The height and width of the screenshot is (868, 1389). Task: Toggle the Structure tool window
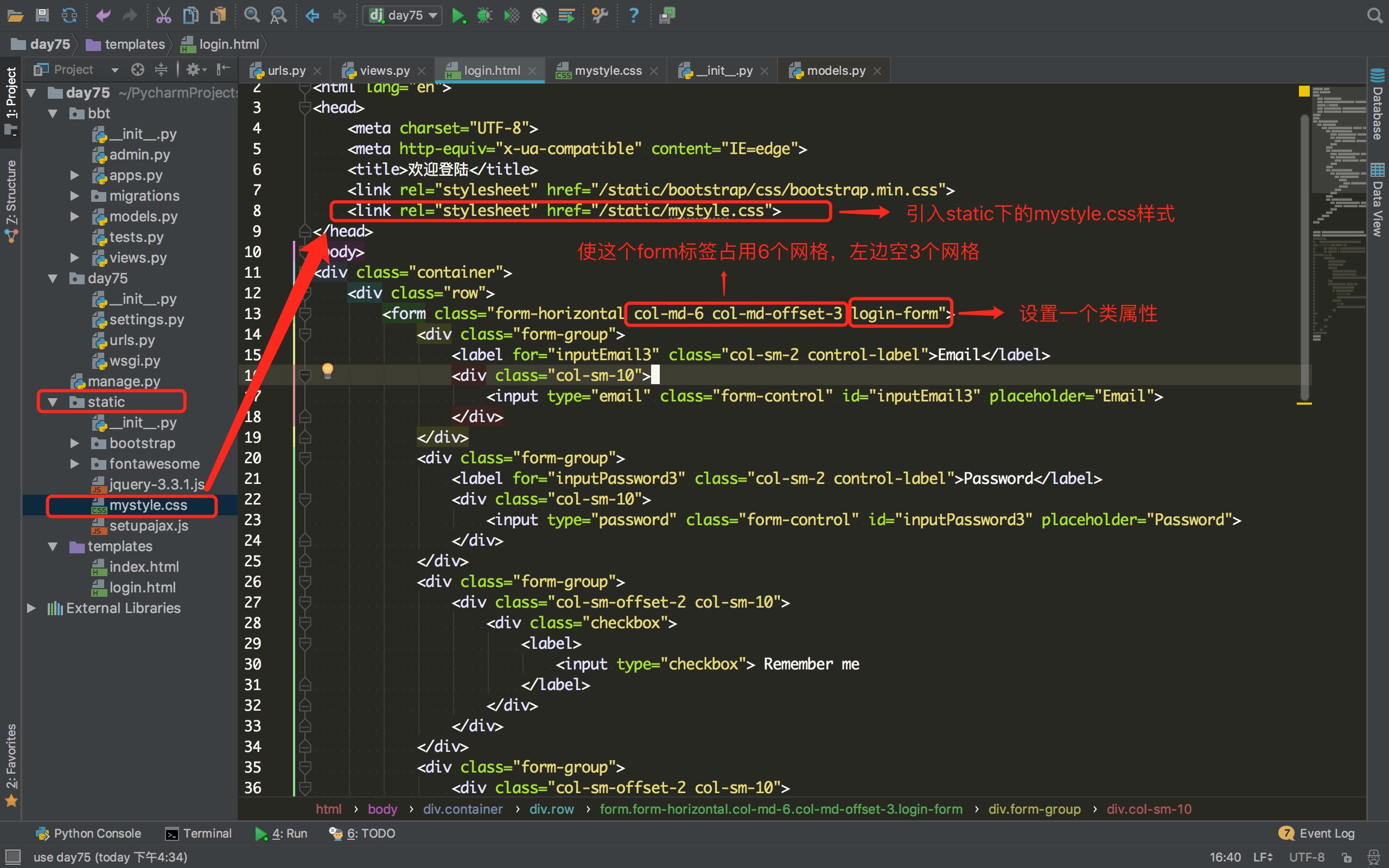coord(11,200)
